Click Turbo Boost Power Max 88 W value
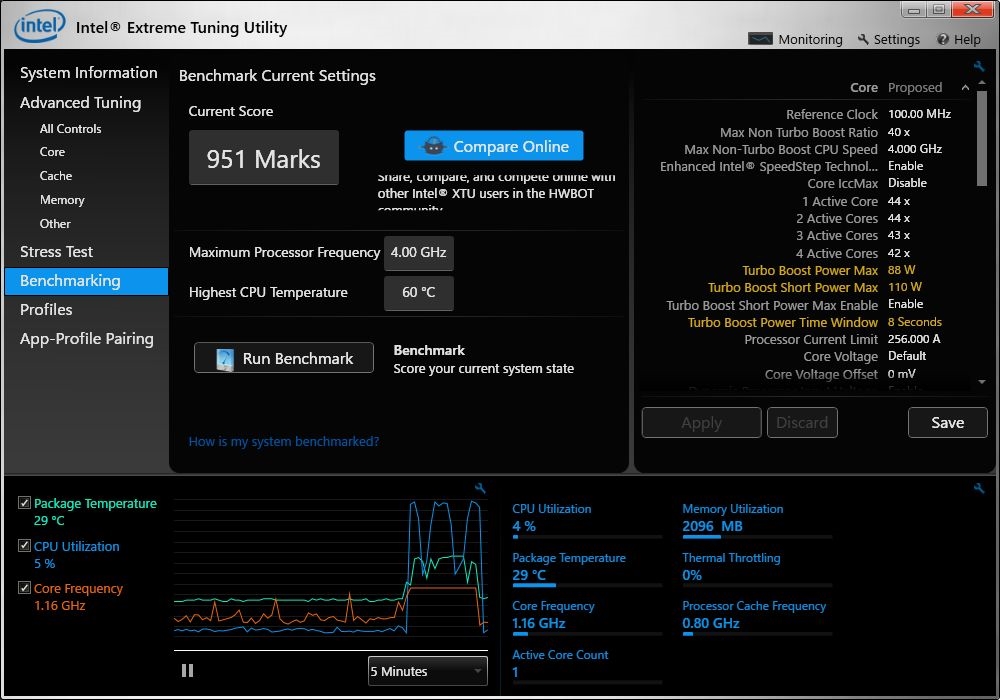The image size is (1000, 700). [901, 270]
